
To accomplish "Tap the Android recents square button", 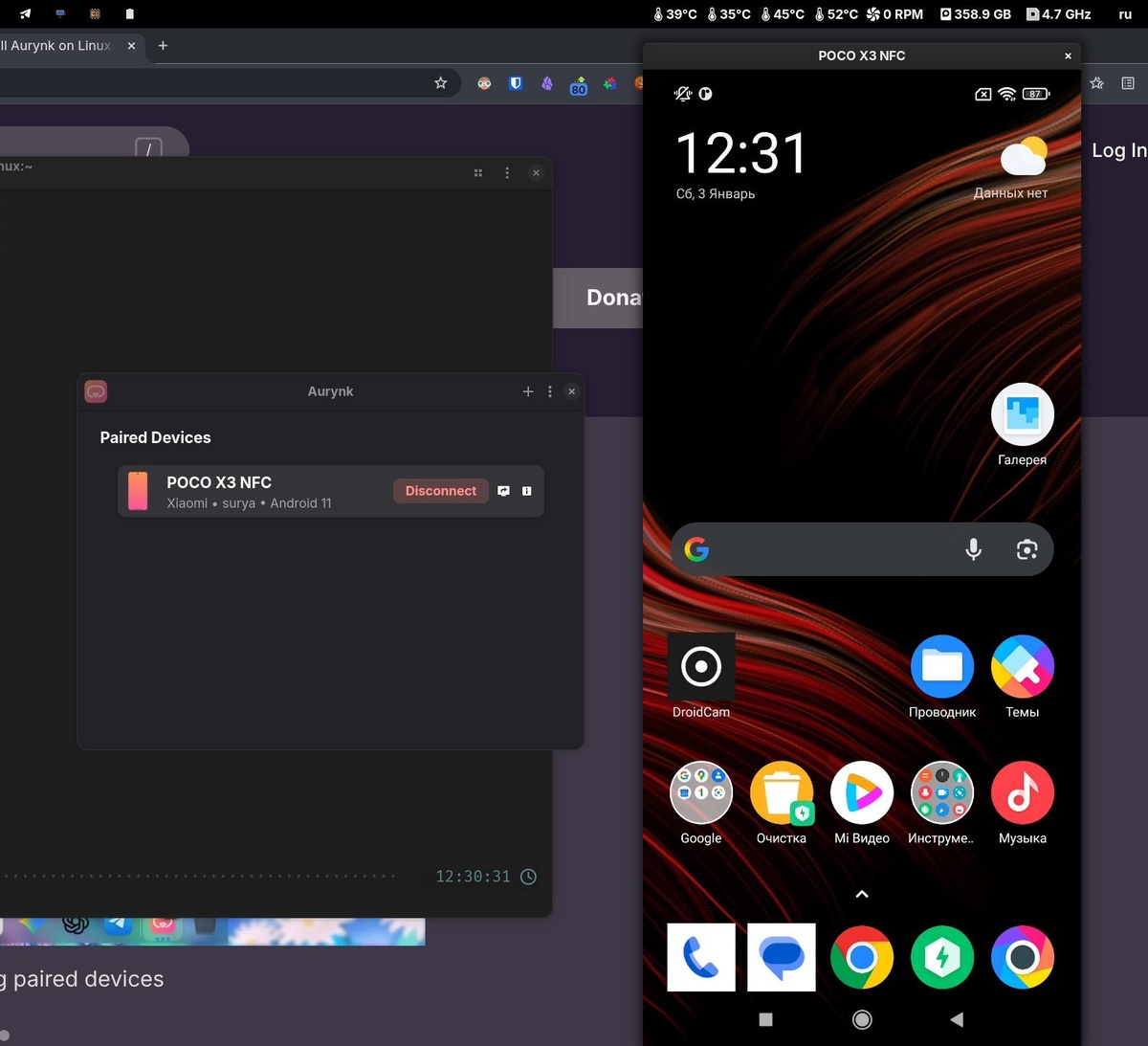I will pyautogui.click(x=765, y=1020).
